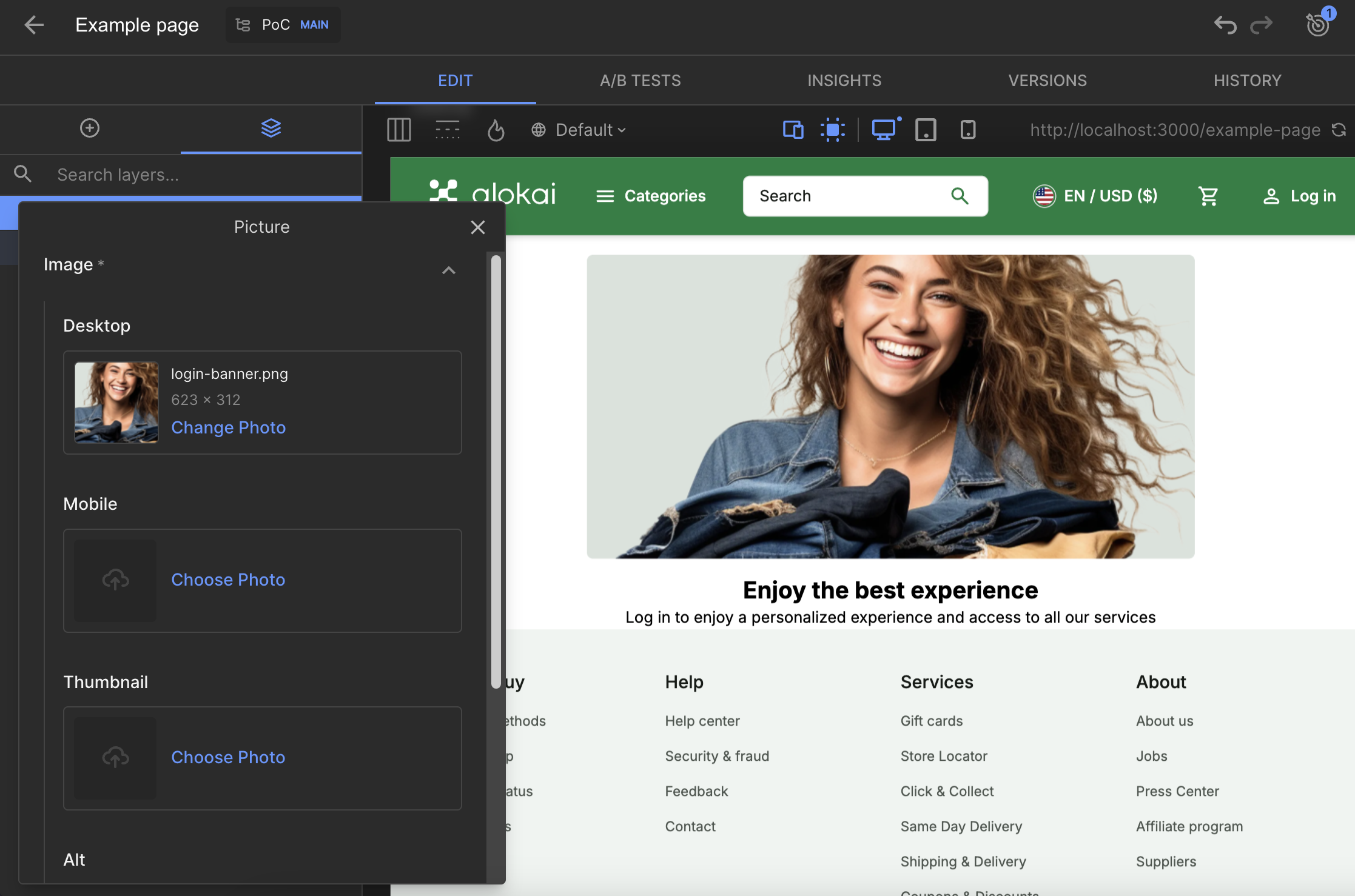Viewport: 1355px width, 896px height.
Task: Open the Categories menu
Action: 650,196
